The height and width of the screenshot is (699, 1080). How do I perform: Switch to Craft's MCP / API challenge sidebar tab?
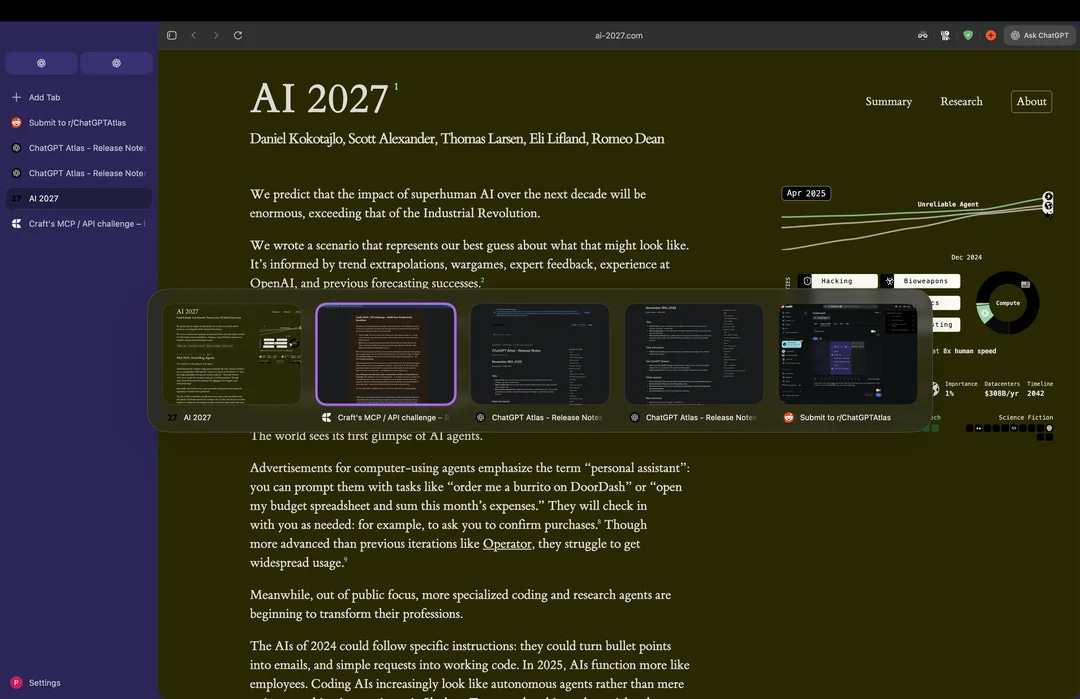[x=79, y=224]
